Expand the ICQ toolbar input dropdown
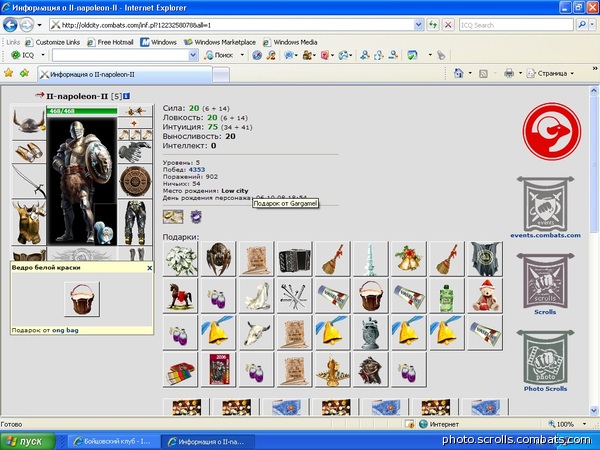 click(x=193, y=55)
